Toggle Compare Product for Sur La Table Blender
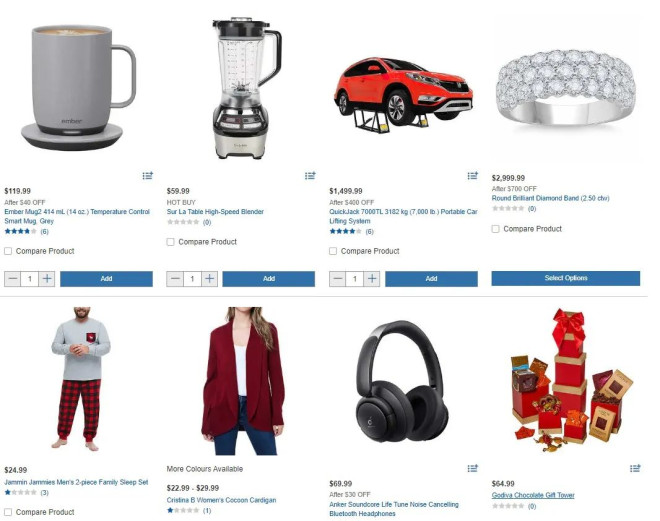The image size is (660, 521). [x=170, y=242]
